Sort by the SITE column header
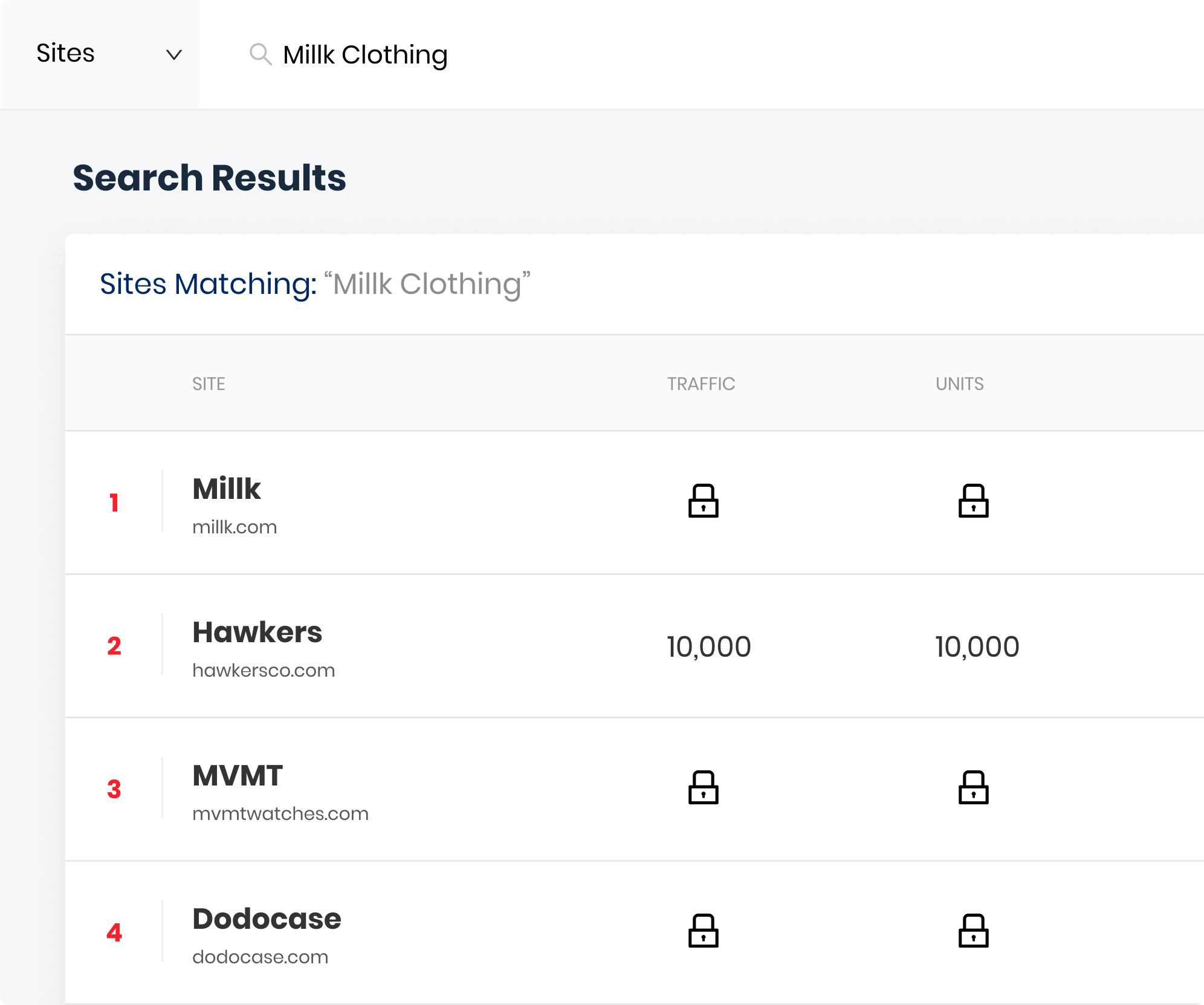This screenshot has width=1204, height=1005. tap(209, 384)
